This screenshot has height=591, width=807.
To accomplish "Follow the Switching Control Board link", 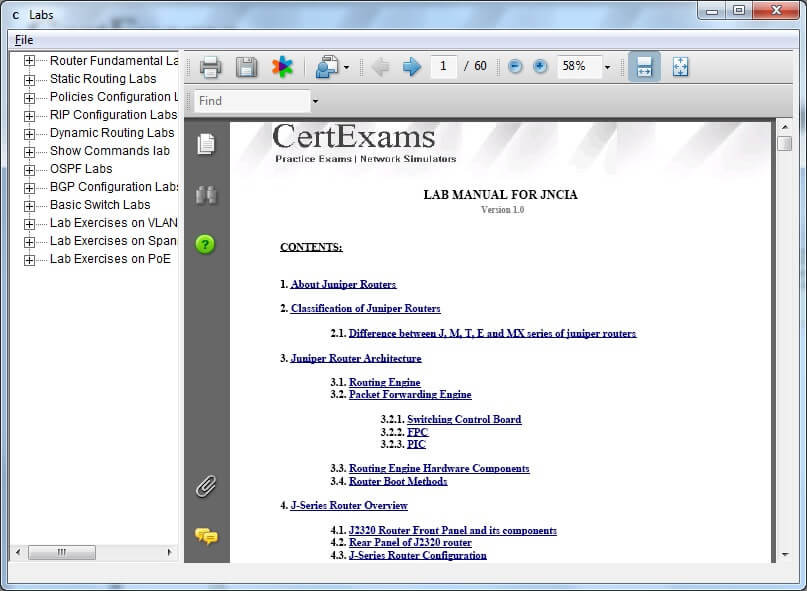I will [464, 419].
